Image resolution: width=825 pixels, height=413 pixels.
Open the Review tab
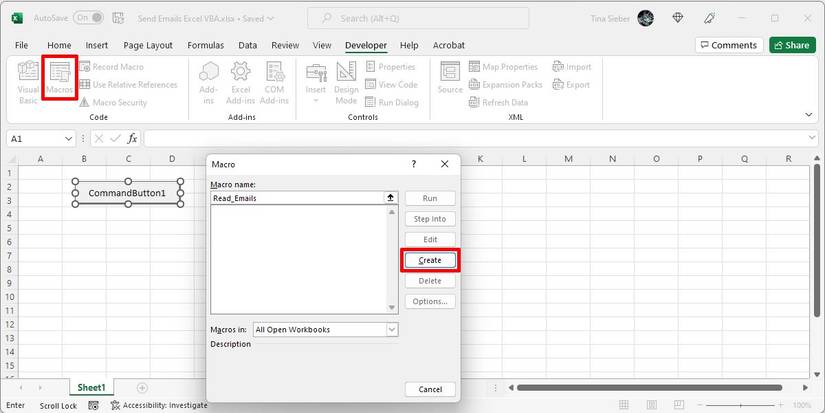coord(285,45)
